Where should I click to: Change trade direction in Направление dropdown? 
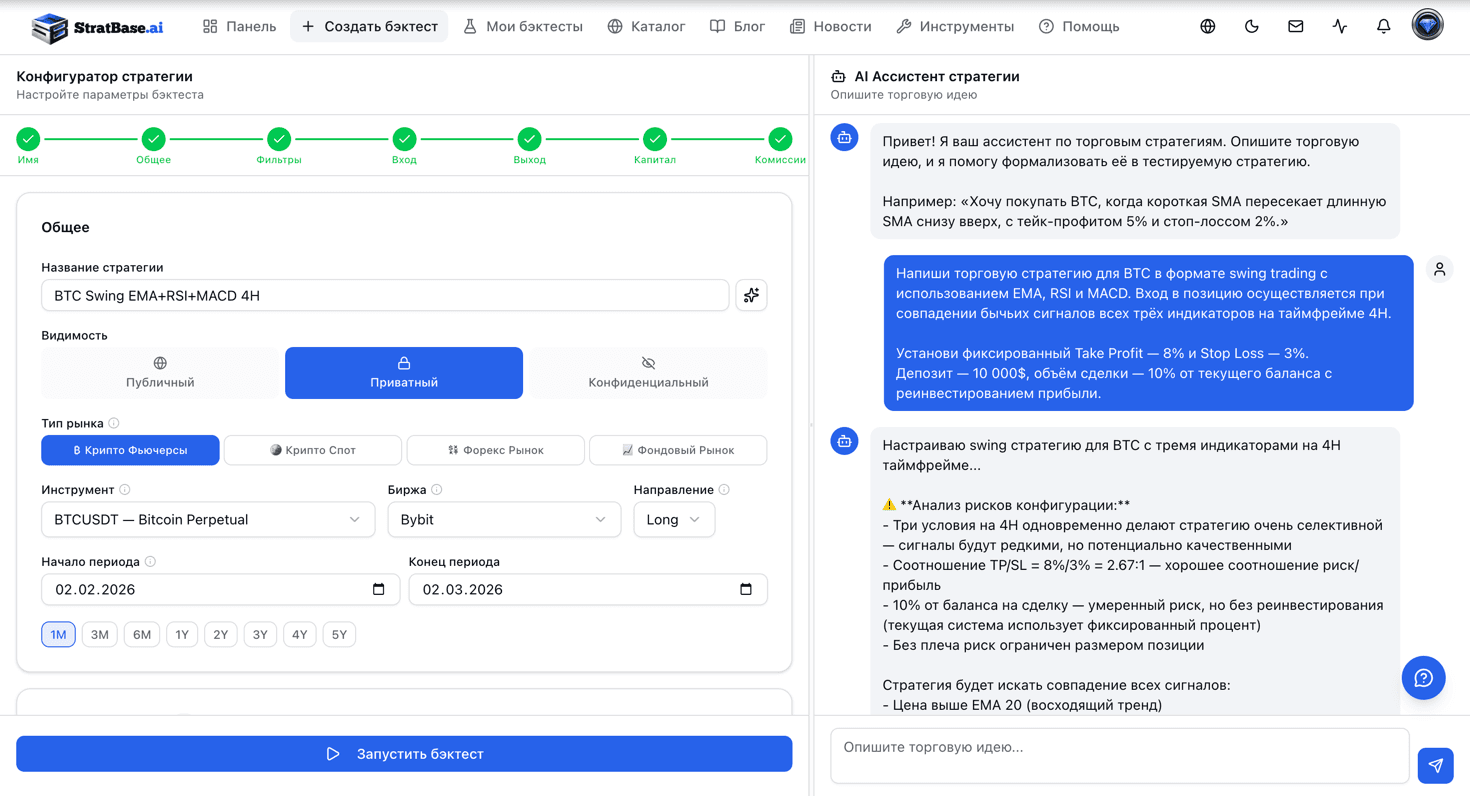click(x=674, y=519)
